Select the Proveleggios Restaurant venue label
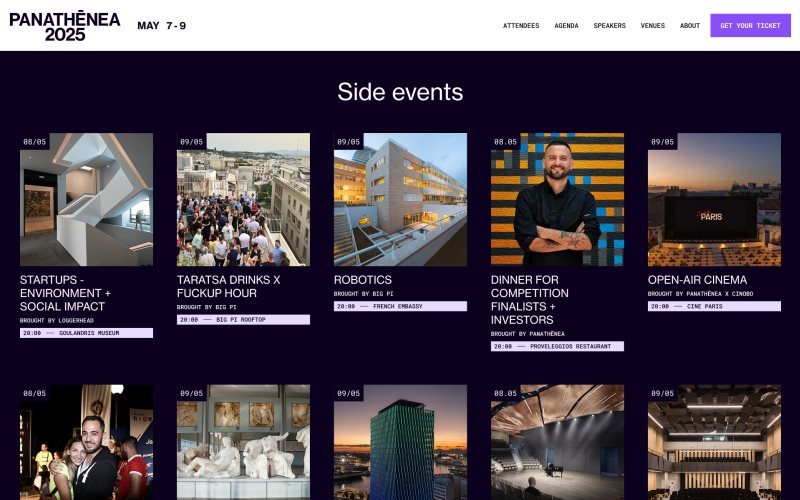Viewport: 800px width, 500px height. coord(557,346)
